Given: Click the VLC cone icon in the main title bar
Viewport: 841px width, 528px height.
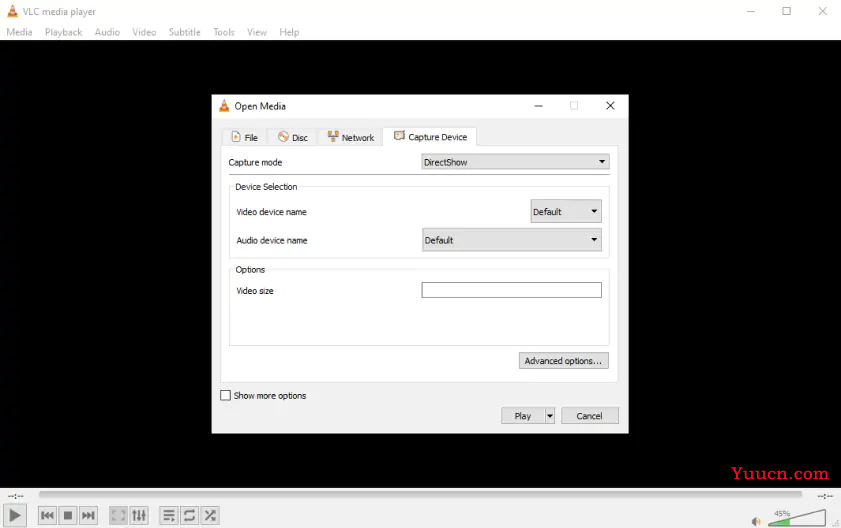Looking at the screenshot, I should click(x=12, y=11).
